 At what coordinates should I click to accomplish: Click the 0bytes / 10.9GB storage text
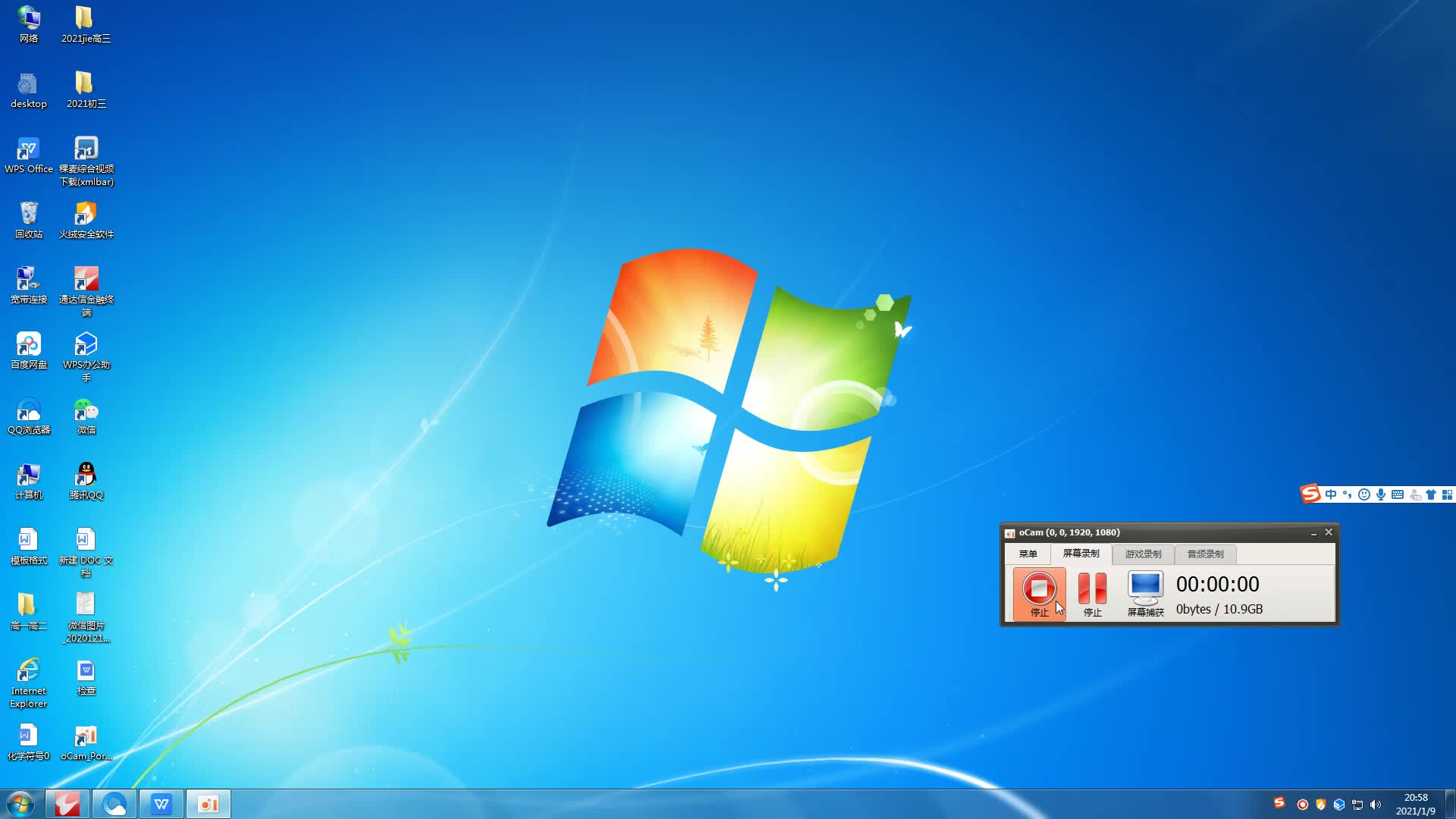(1219, 610)
